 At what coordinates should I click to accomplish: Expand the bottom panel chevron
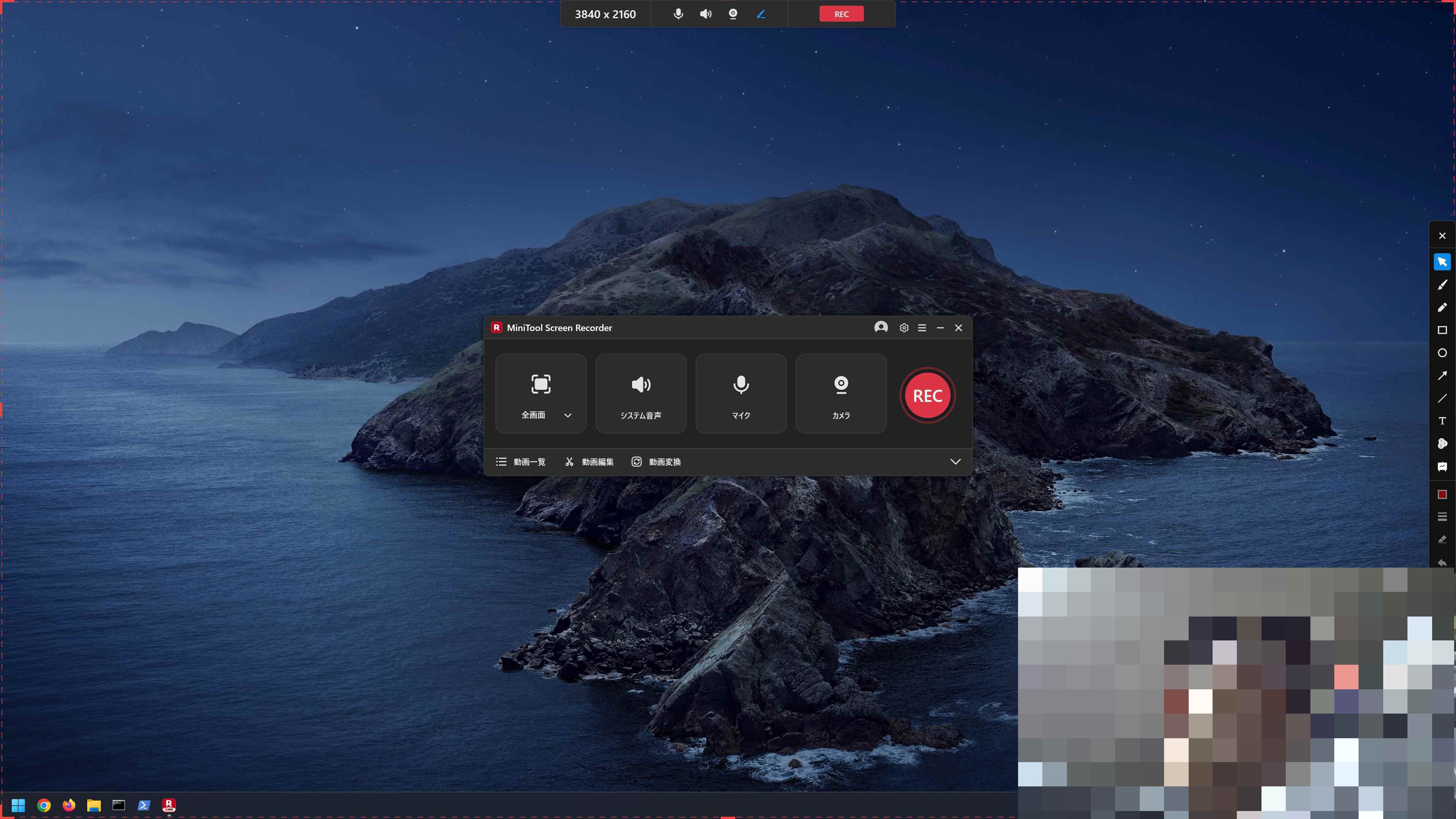click(x=955, y=462)
